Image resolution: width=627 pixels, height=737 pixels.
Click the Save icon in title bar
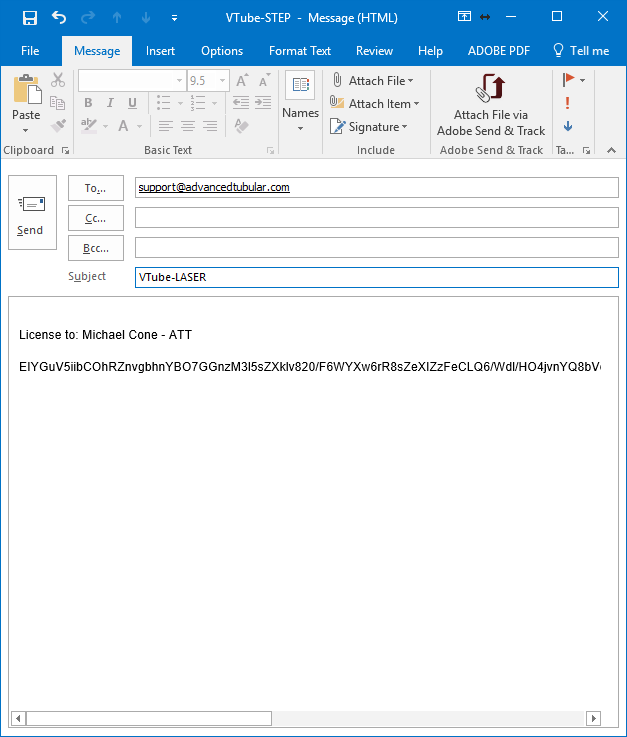[30, 17]
